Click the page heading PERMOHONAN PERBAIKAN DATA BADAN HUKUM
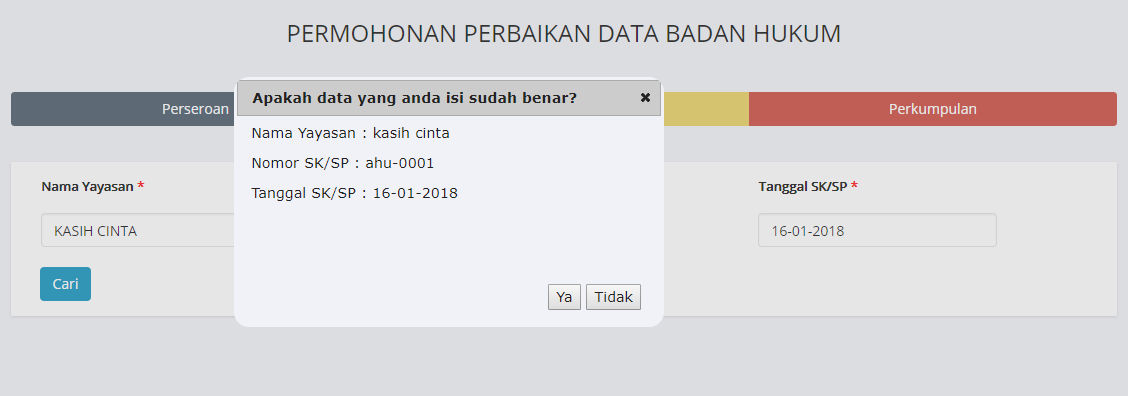Image resolution: width=1128 pixels, height=396 pixels. pos(563,34)
